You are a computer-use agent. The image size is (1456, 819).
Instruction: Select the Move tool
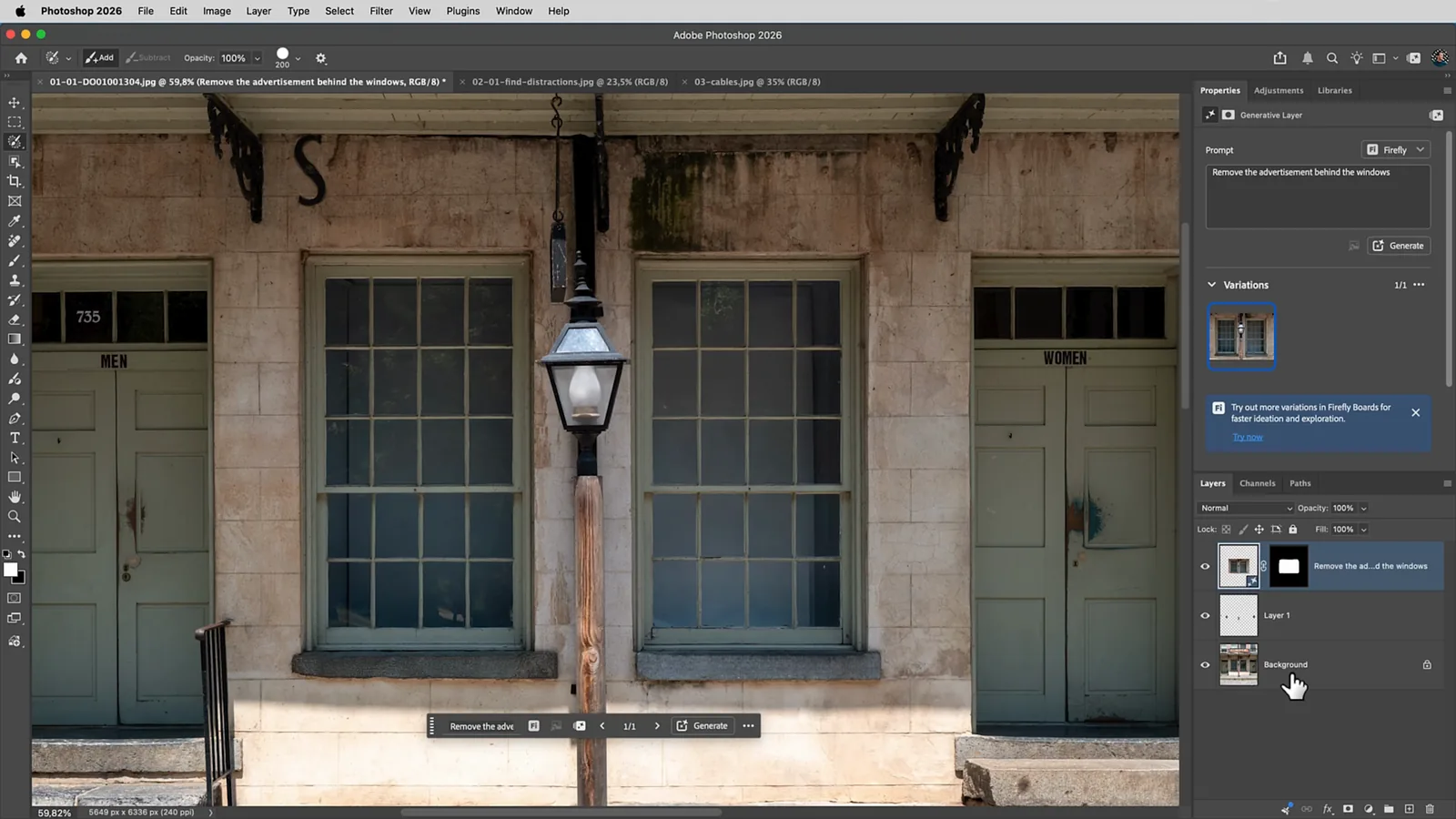[x=15, y=103]
